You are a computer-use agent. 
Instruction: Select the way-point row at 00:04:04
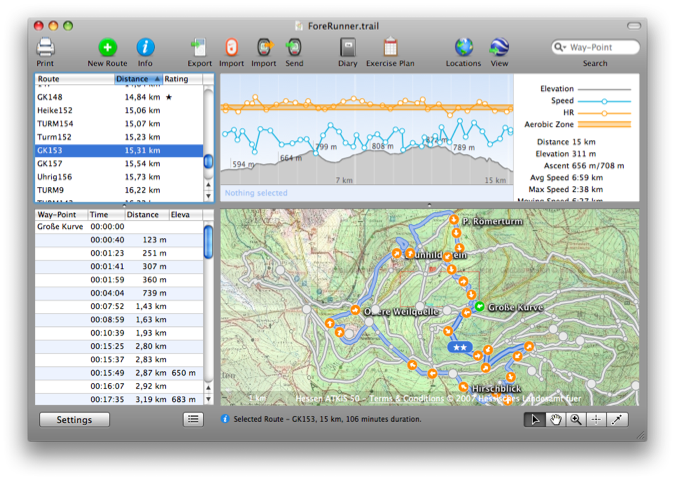119,293
